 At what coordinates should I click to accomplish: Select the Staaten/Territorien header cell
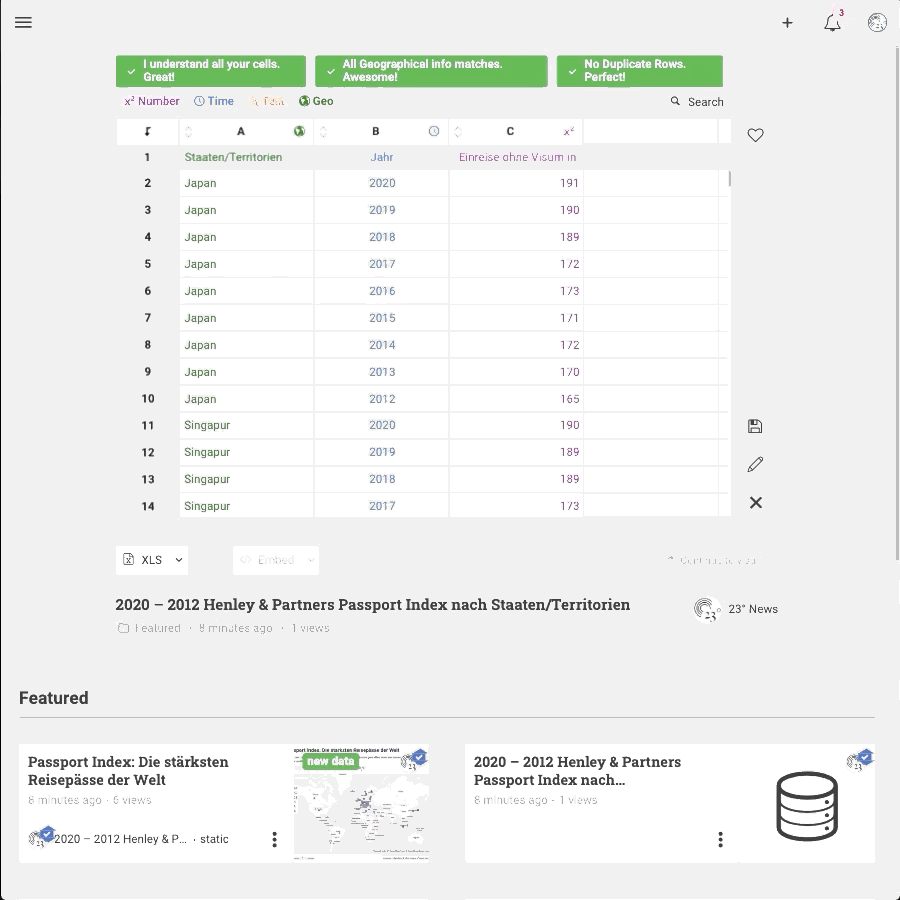pos(246,157)
